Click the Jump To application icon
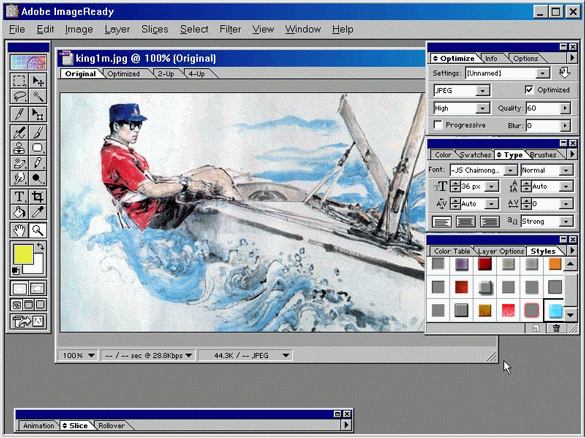The width and height of the screenshot is (585, 438). tap(28, 321)
